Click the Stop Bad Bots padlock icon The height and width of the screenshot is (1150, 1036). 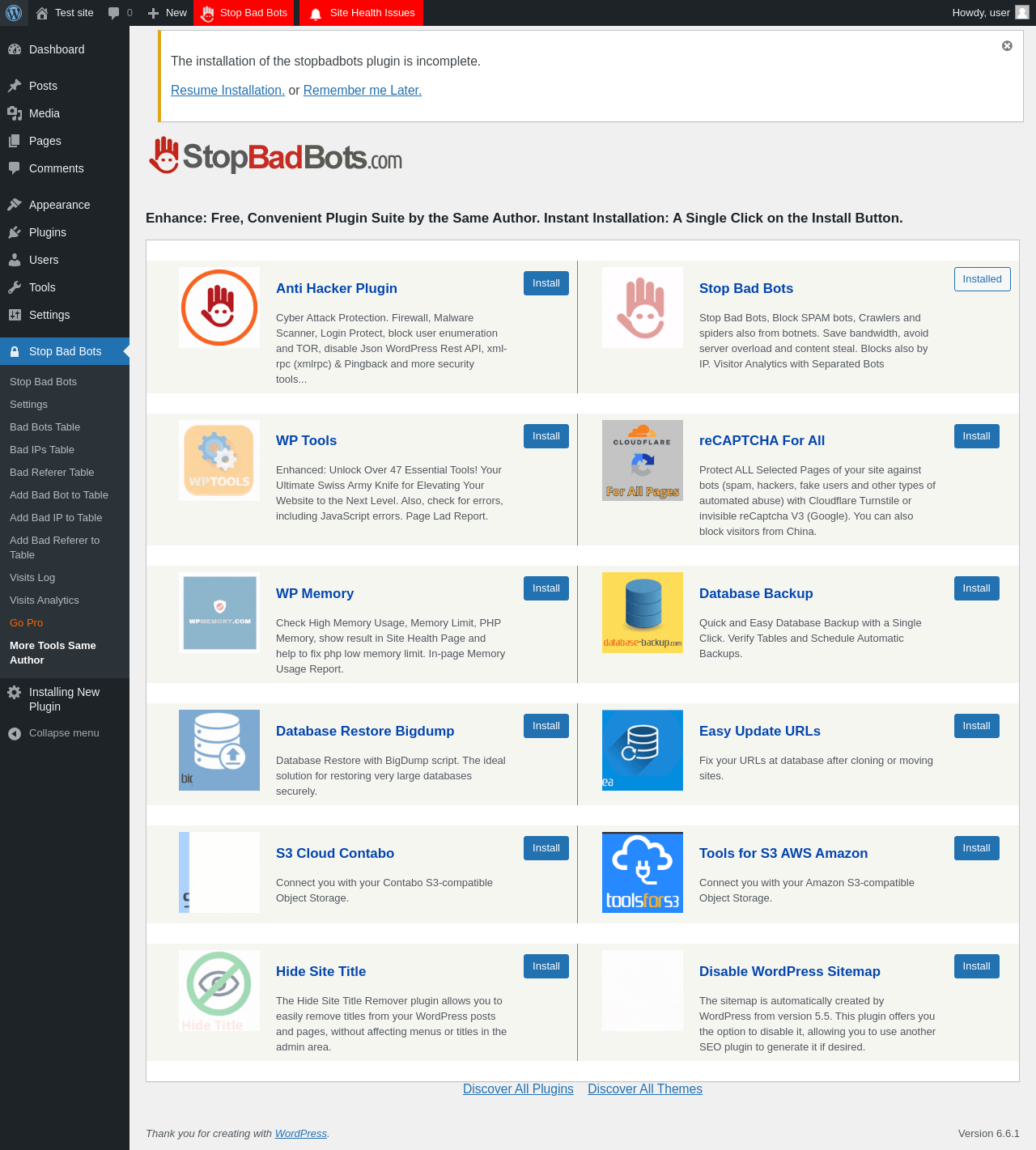pyautogui.click(x=15, y=351)
